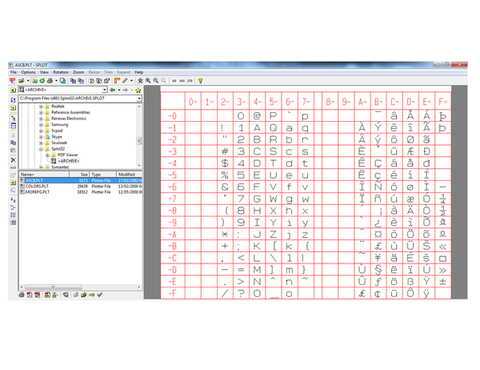
Task: Select COLORS.PLT in the file list
Action: click(x=37, y=186)
